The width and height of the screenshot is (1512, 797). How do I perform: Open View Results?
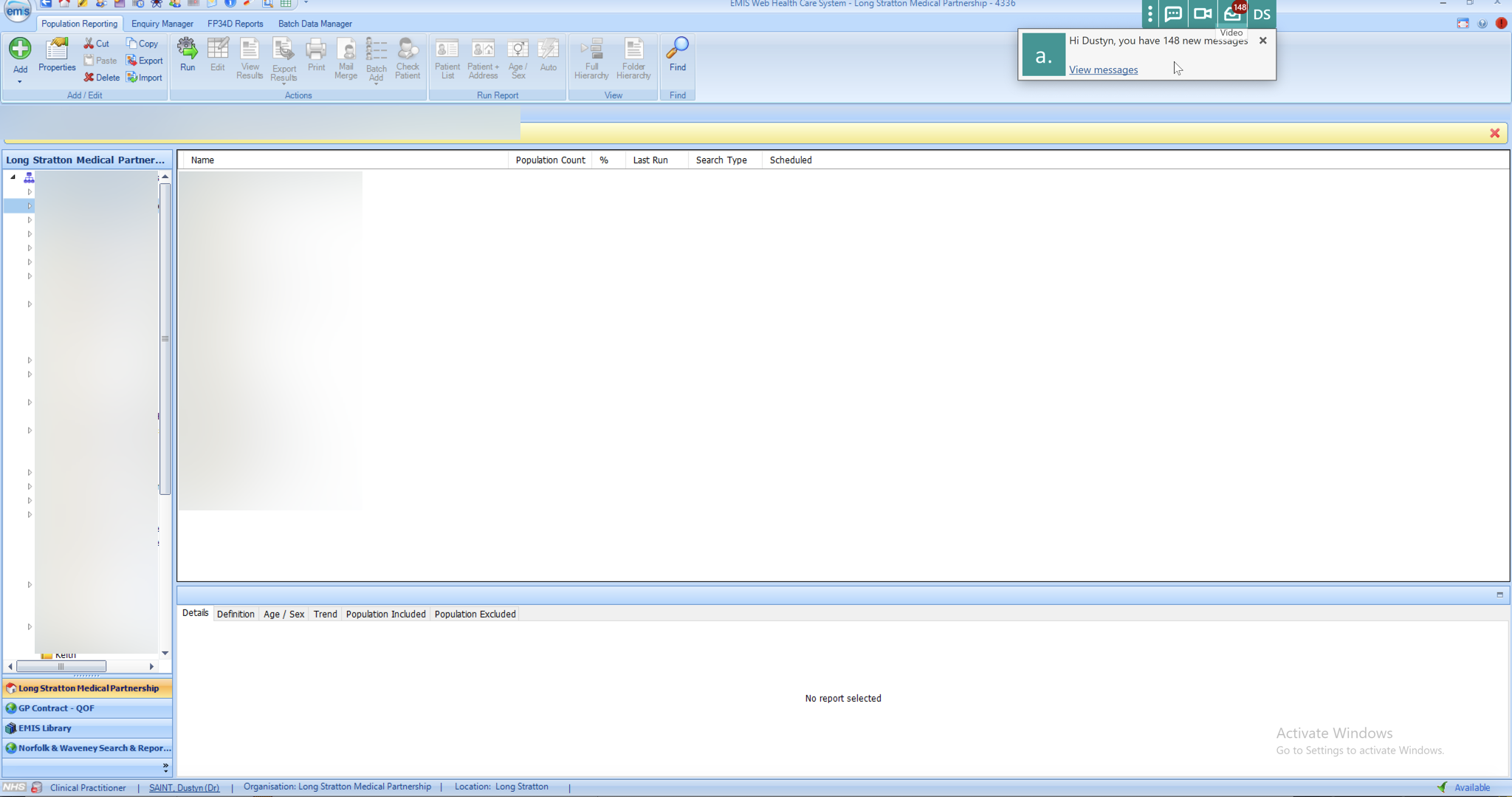pyautogui.click(x=250, y=59)
